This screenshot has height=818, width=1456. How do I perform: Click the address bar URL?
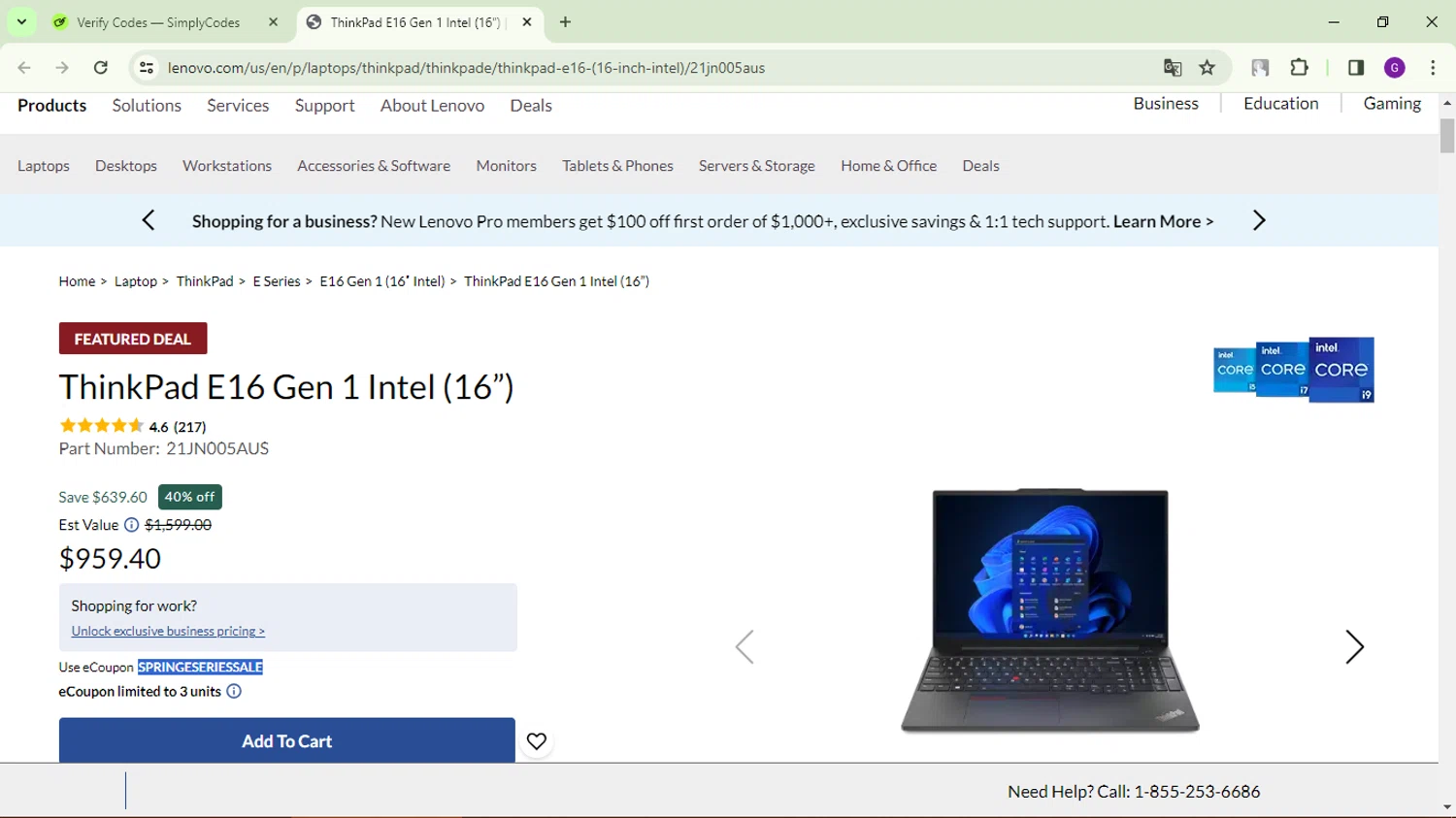pyautogui.click(x=466, y=68)
